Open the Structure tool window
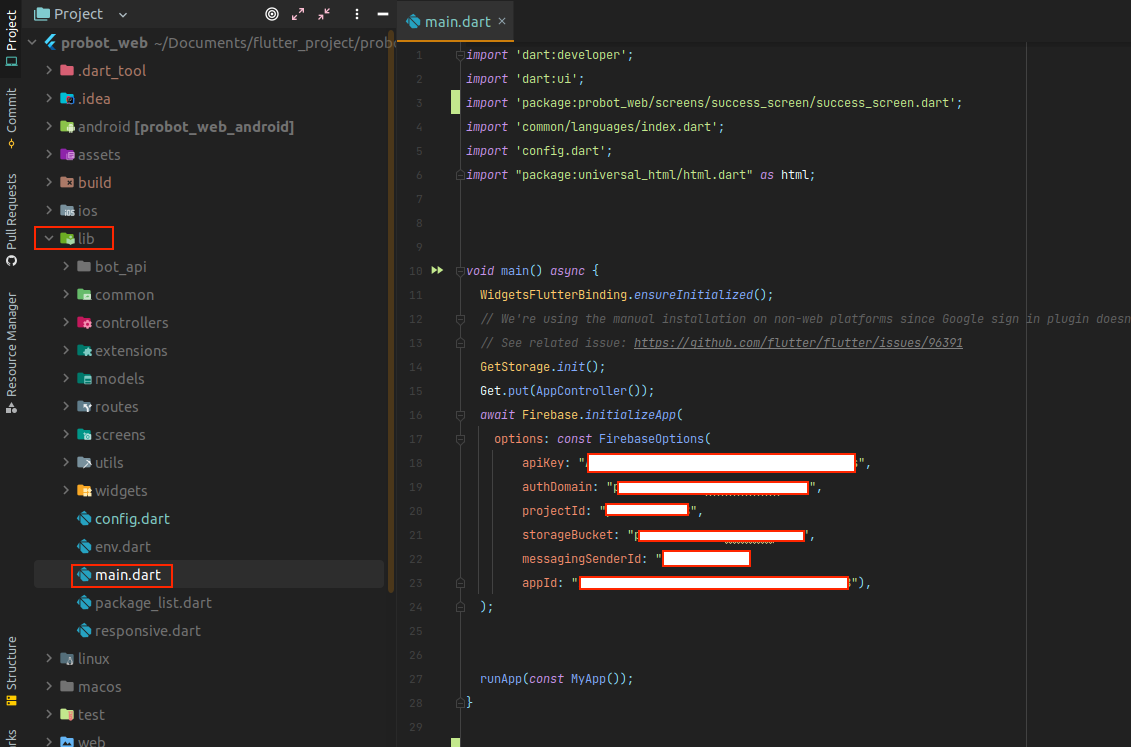Screen dimensions: 1131x747 click(x=12, y=670)
